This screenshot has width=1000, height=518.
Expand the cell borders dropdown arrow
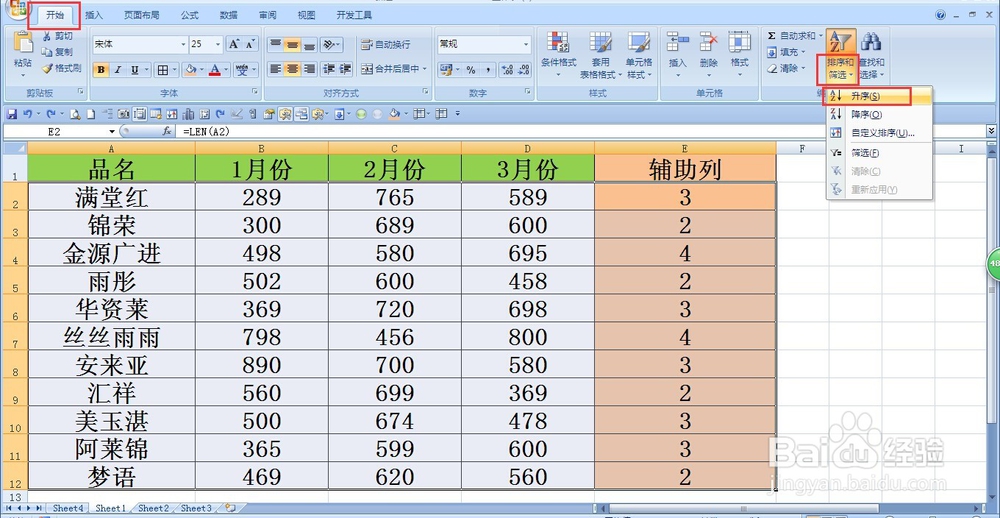[175, 70]
